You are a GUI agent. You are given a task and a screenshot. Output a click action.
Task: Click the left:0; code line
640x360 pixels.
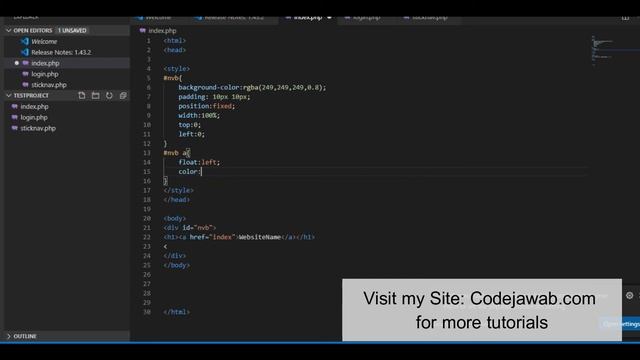[191, 134]
